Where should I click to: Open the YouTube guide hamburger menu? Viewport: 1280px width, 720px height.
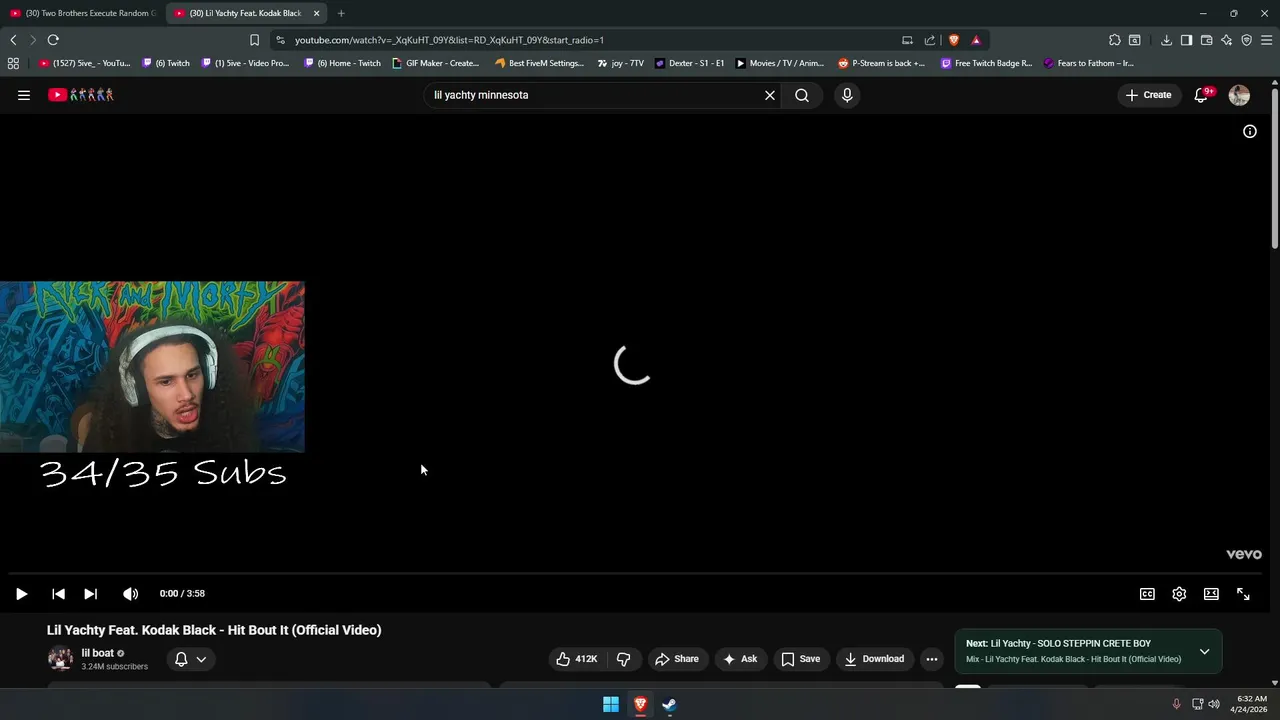pos(24,95)
